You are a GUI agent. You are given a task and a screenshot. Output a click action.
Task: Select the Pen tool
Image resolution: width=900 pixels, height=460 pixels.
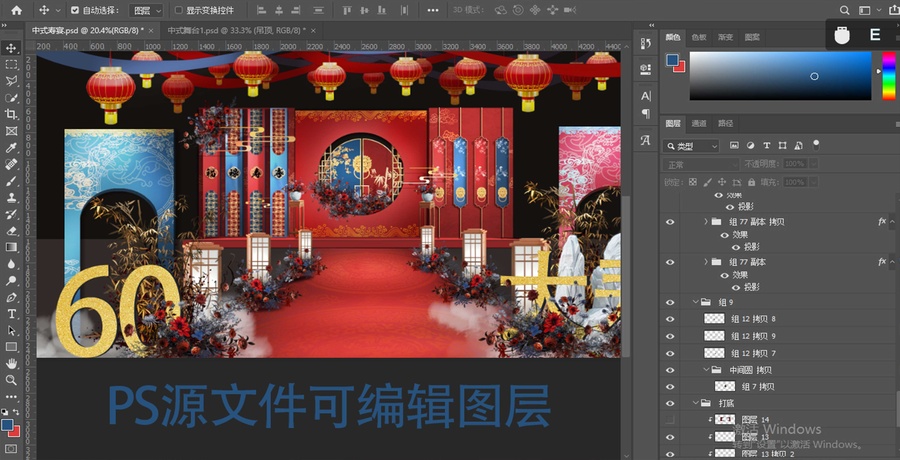click(11, 297)
